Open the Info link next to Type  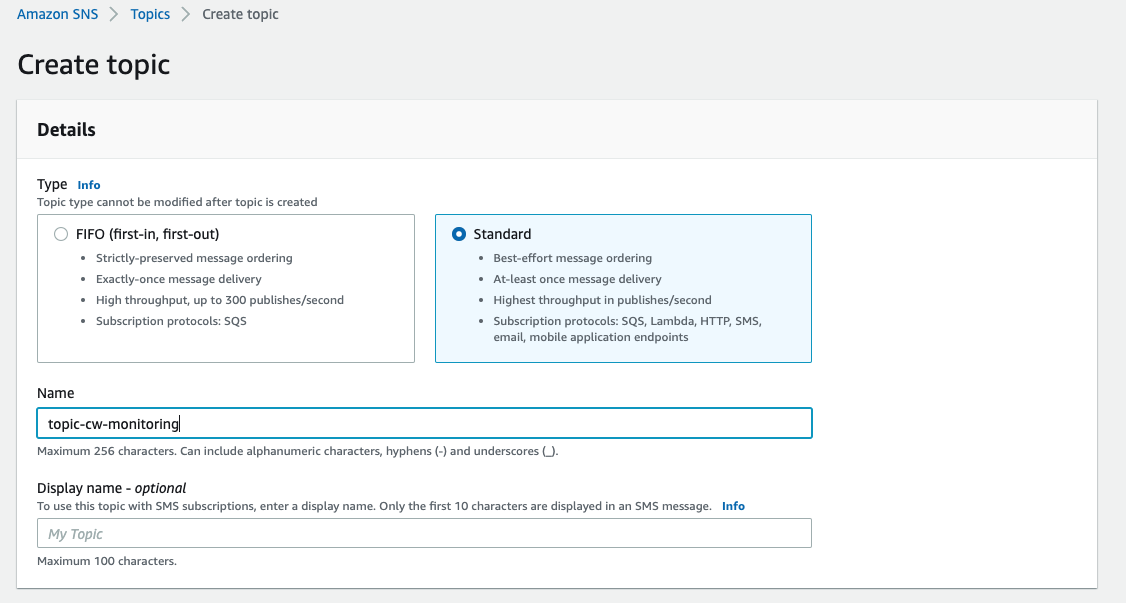[x=89, y=185]
